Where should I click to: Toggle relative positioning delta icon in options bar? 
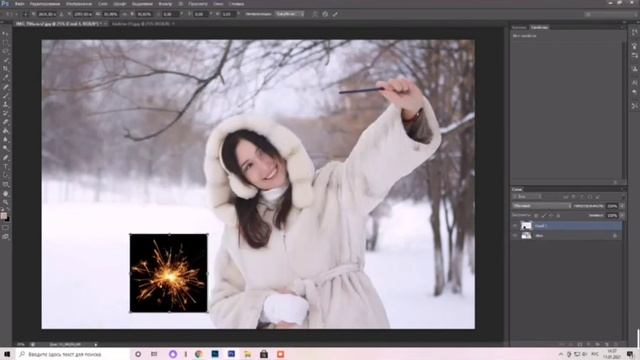61,14
